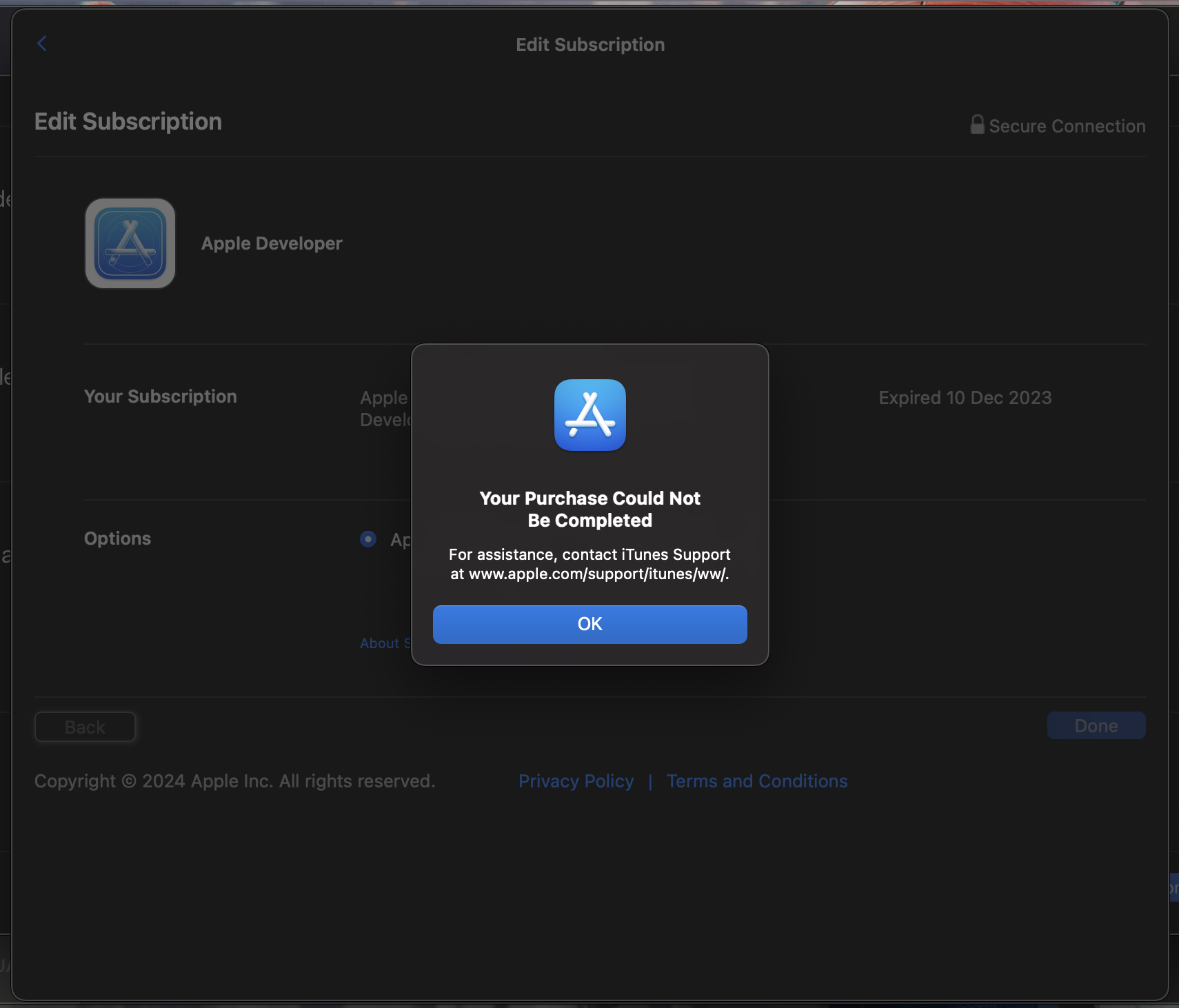This screenshot has height=1008, width=1179.
Task: Click the Apple Developer app icon
Action: pos(130,243)
